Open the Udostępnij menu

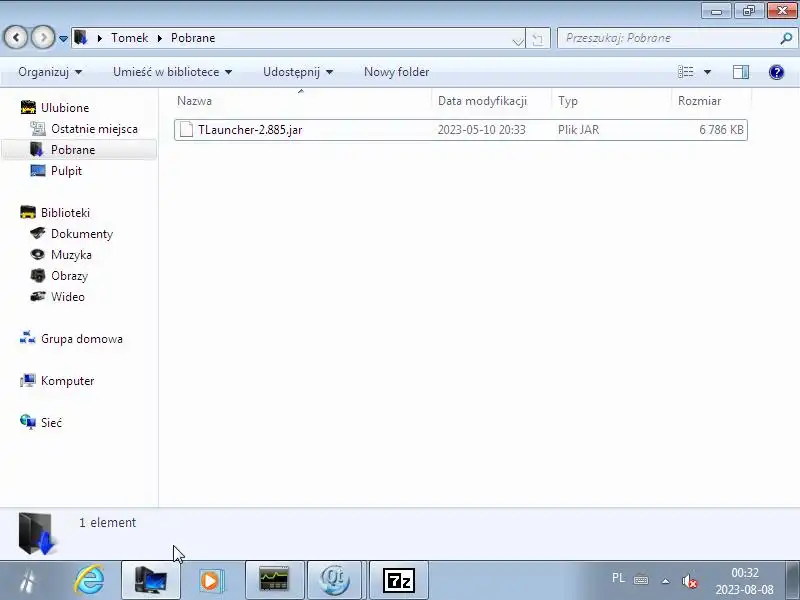coord(298,72)
